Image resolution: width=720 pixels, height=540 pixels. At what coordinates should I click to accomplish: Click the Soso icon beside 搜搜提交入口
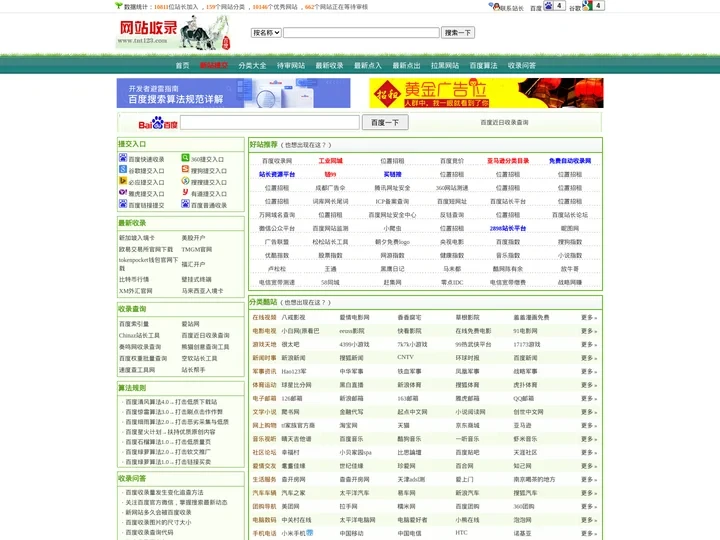[185, 181]
